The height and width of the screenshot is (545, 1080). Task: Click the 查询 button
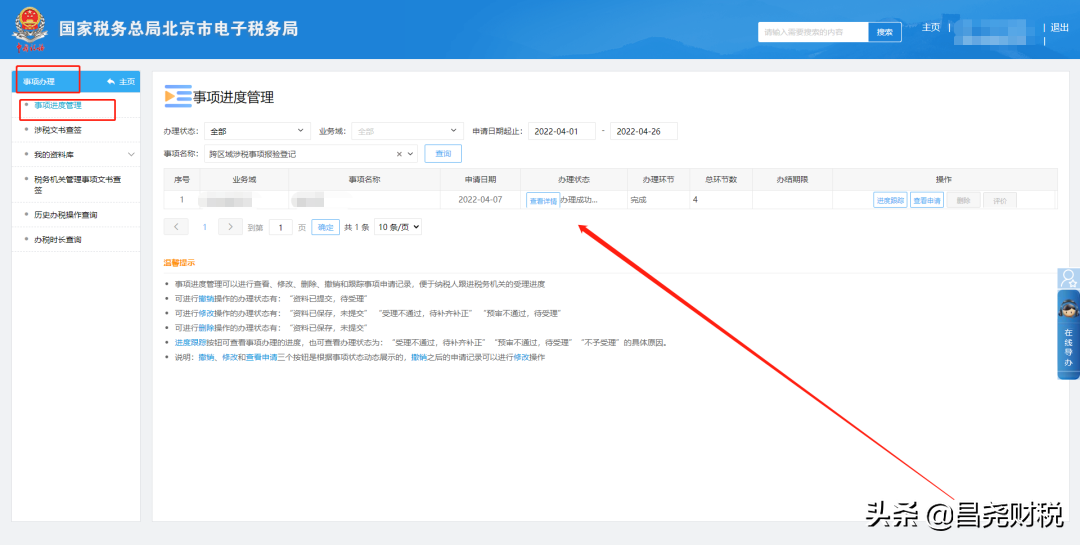click(443, 154)
